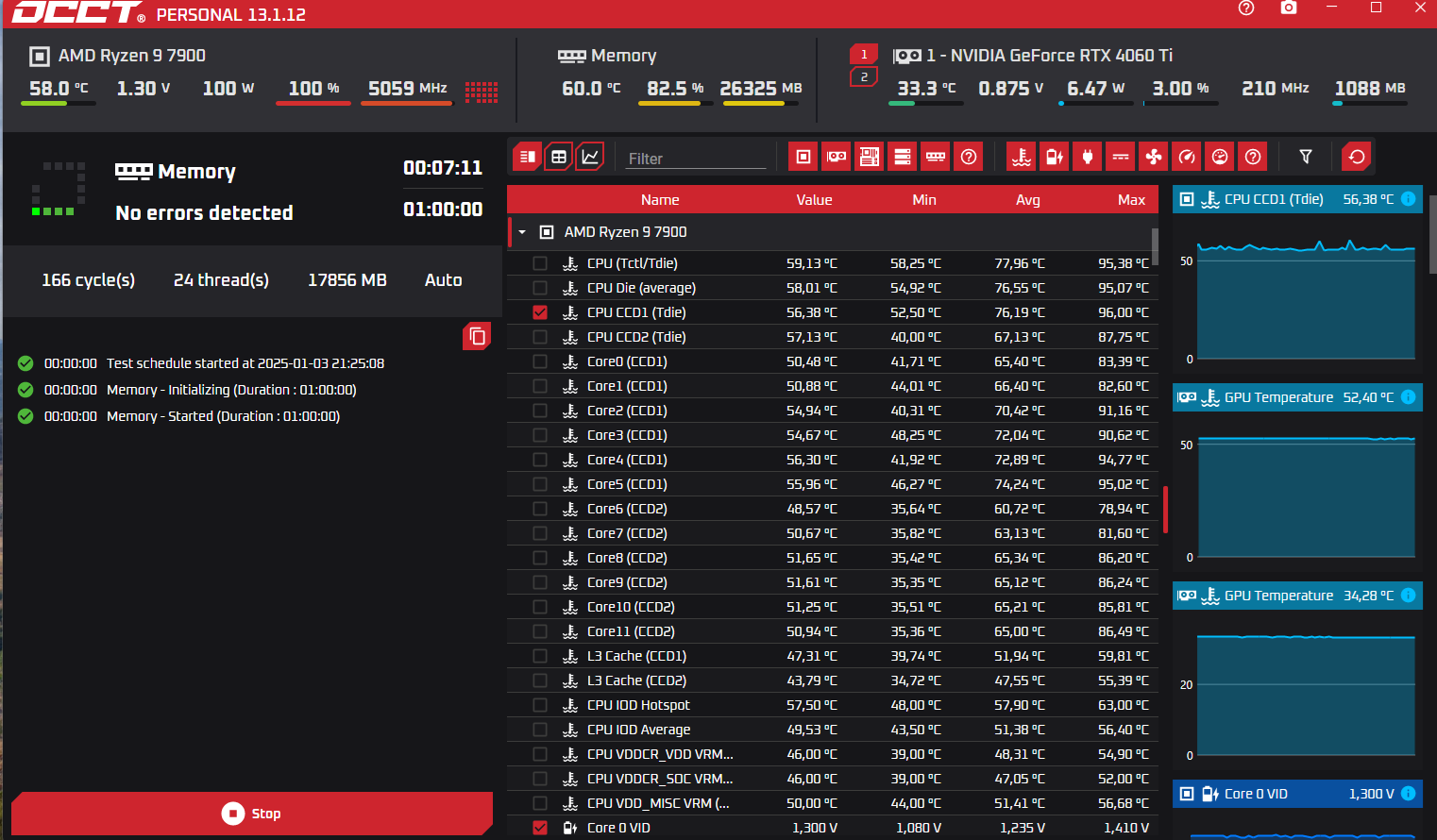The image size is (1437, 840).
Task: Click the funnel filter icon
Action: click(x=1306, y=157)
